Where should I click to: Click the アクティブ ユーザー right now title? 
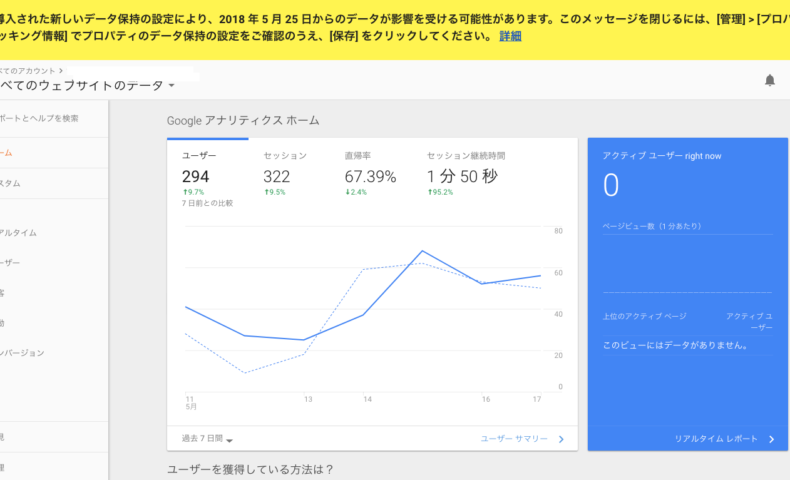tap(662, 156)
